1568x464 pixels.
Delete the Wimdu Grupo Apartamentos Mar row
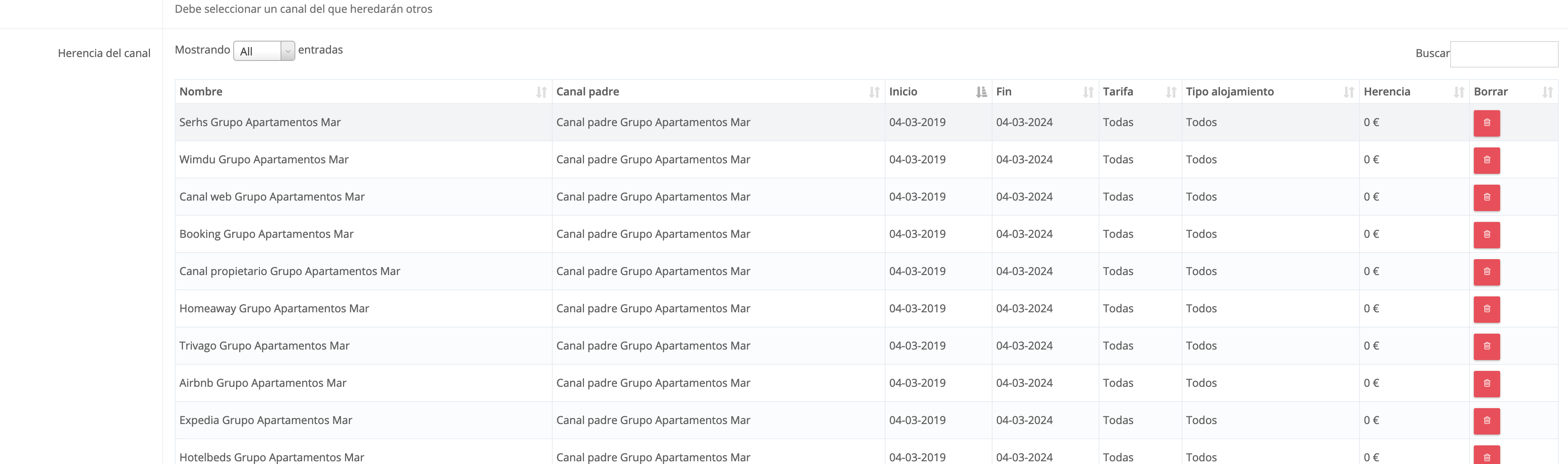click(1486, 160)
